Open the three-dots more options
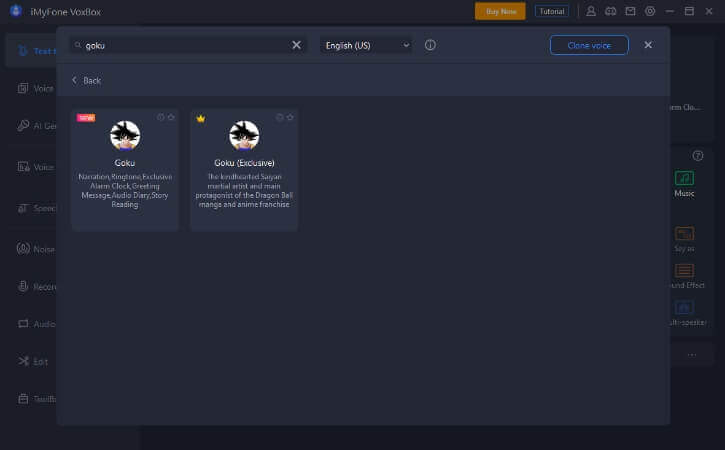Image resolution: width=725 pixels, height=450 pixels. (691, 355)
